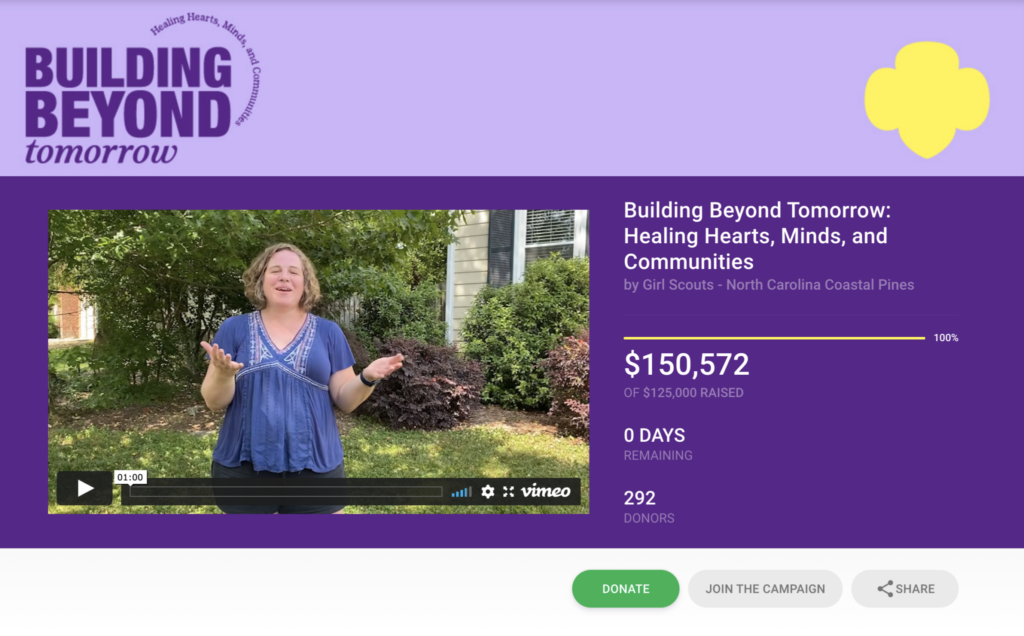Seek along the video progress bar
The height and width of the screenshot is (636, 1024).
click(x=286, y=492)
